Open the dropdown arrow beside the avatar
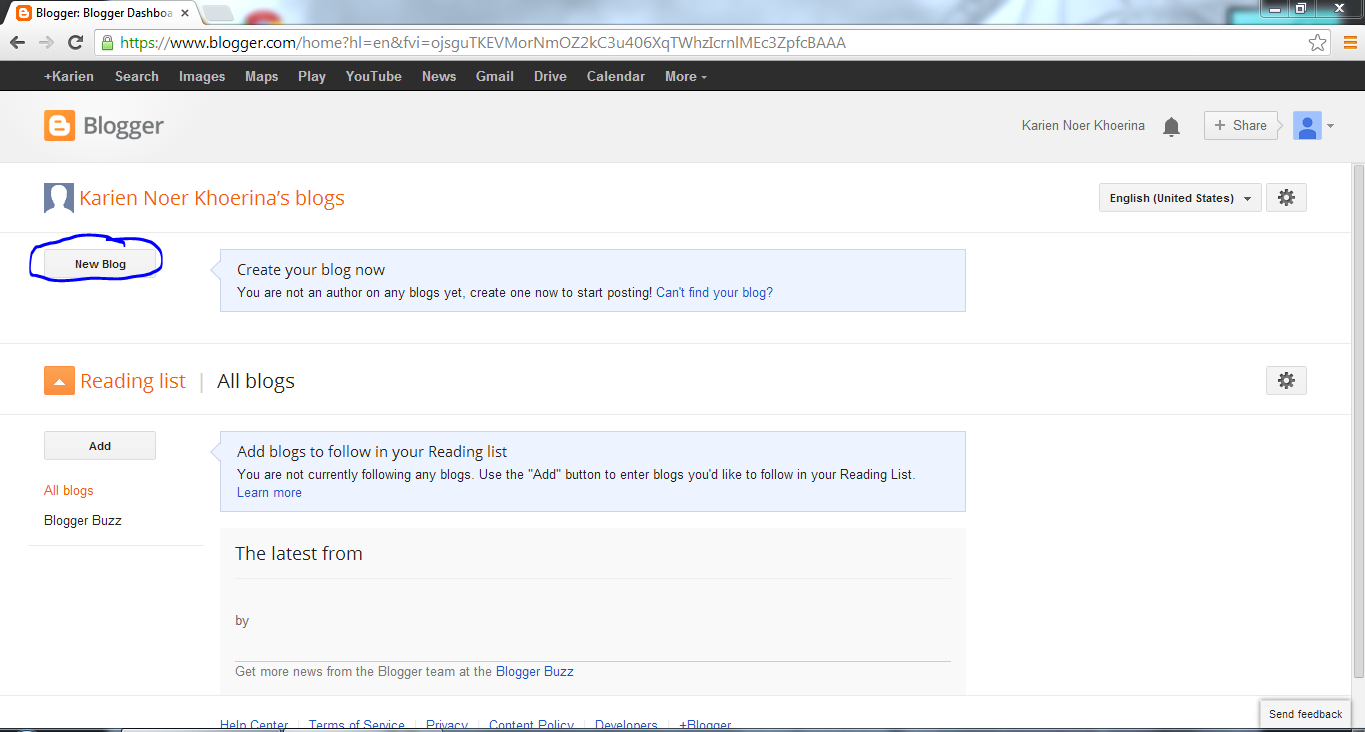Screen dimensions: 1365x732 [x=1330, y=126]
